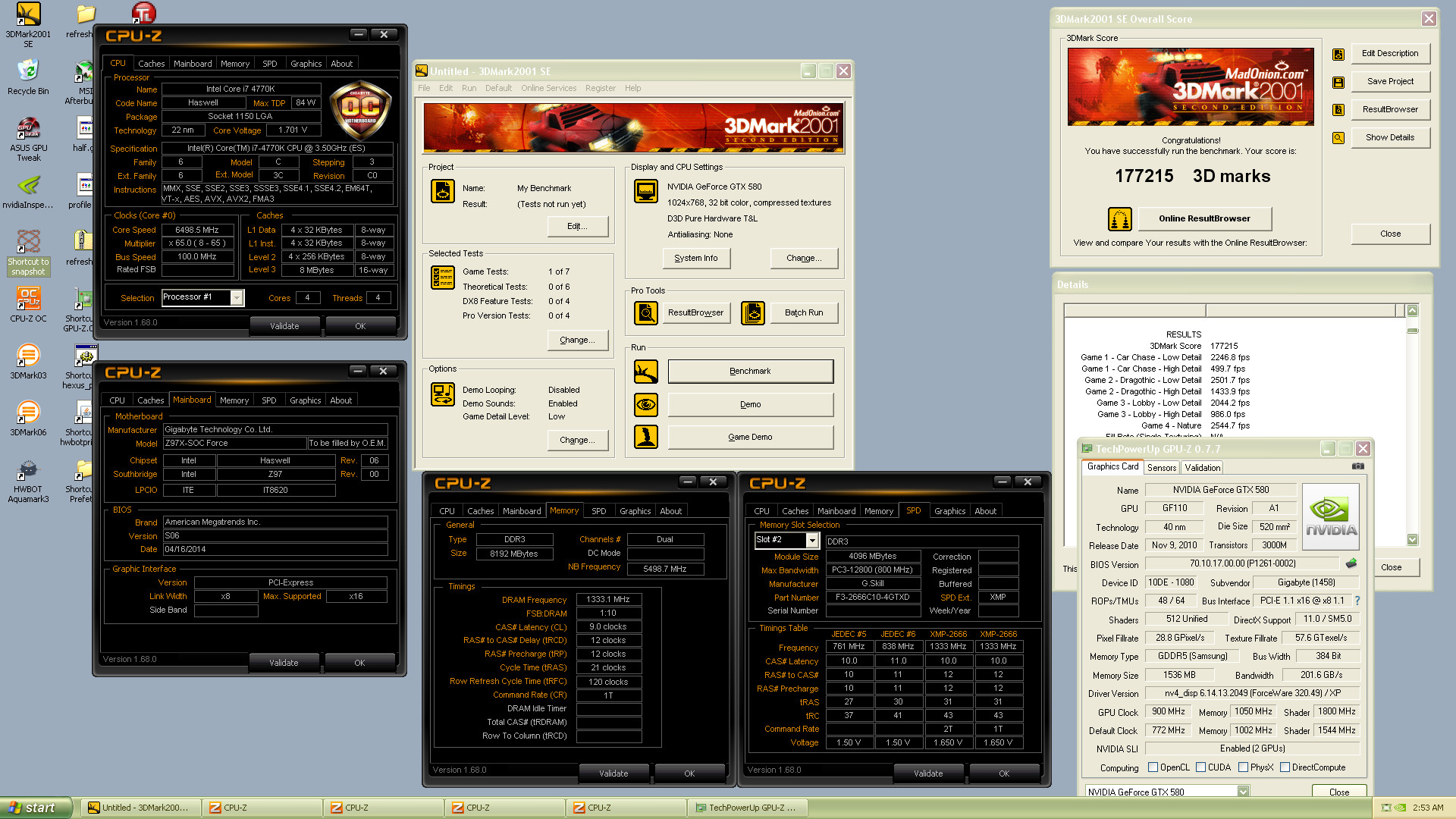Click the ResultBrowser magnifier icon in Pro Tools
This screenshot has height=819, width=1456.
[x=646, y=312]
